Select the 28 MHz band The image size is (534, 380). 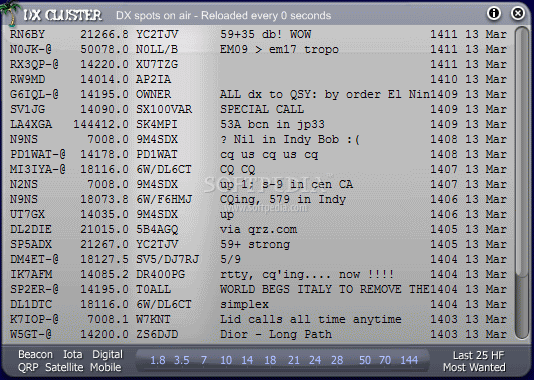coord(337,360)
